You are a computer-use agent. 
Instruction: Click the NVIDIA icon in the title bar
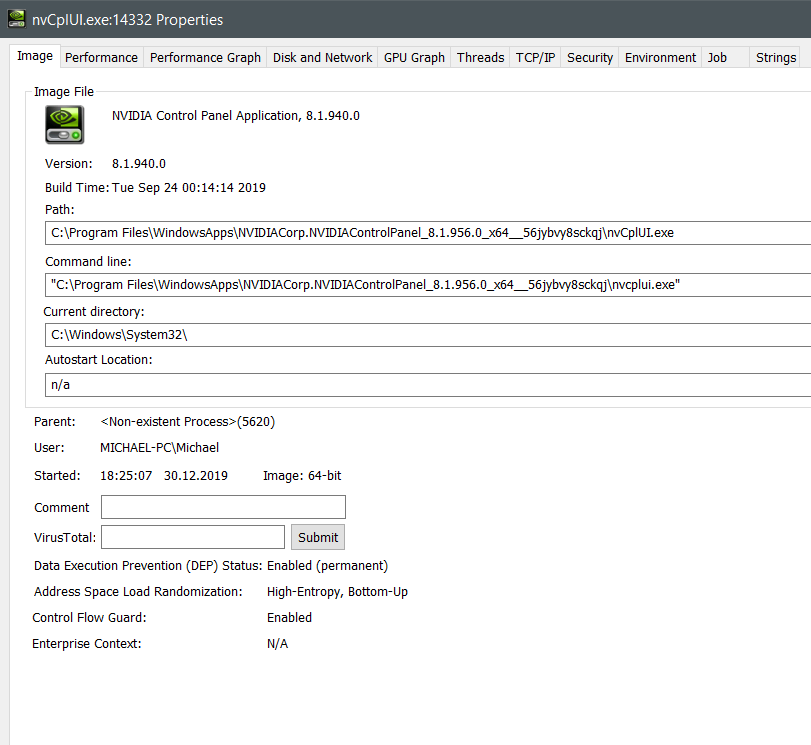click(x=17, y=19)
